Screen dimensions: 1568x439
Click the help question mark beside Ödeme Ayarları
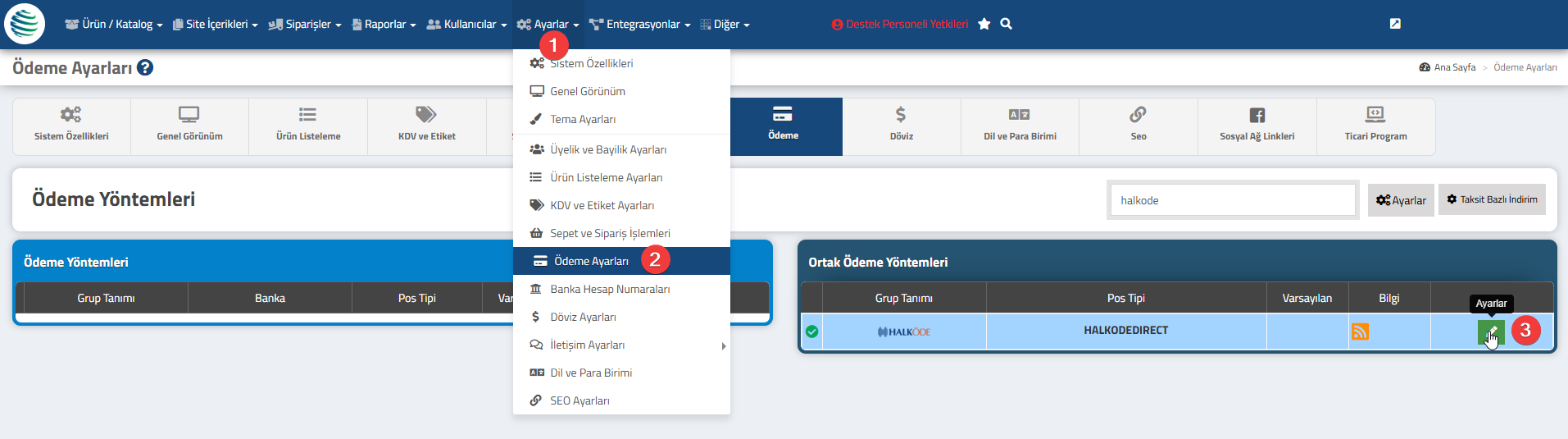pyautogui.click(x=145, y=67)
